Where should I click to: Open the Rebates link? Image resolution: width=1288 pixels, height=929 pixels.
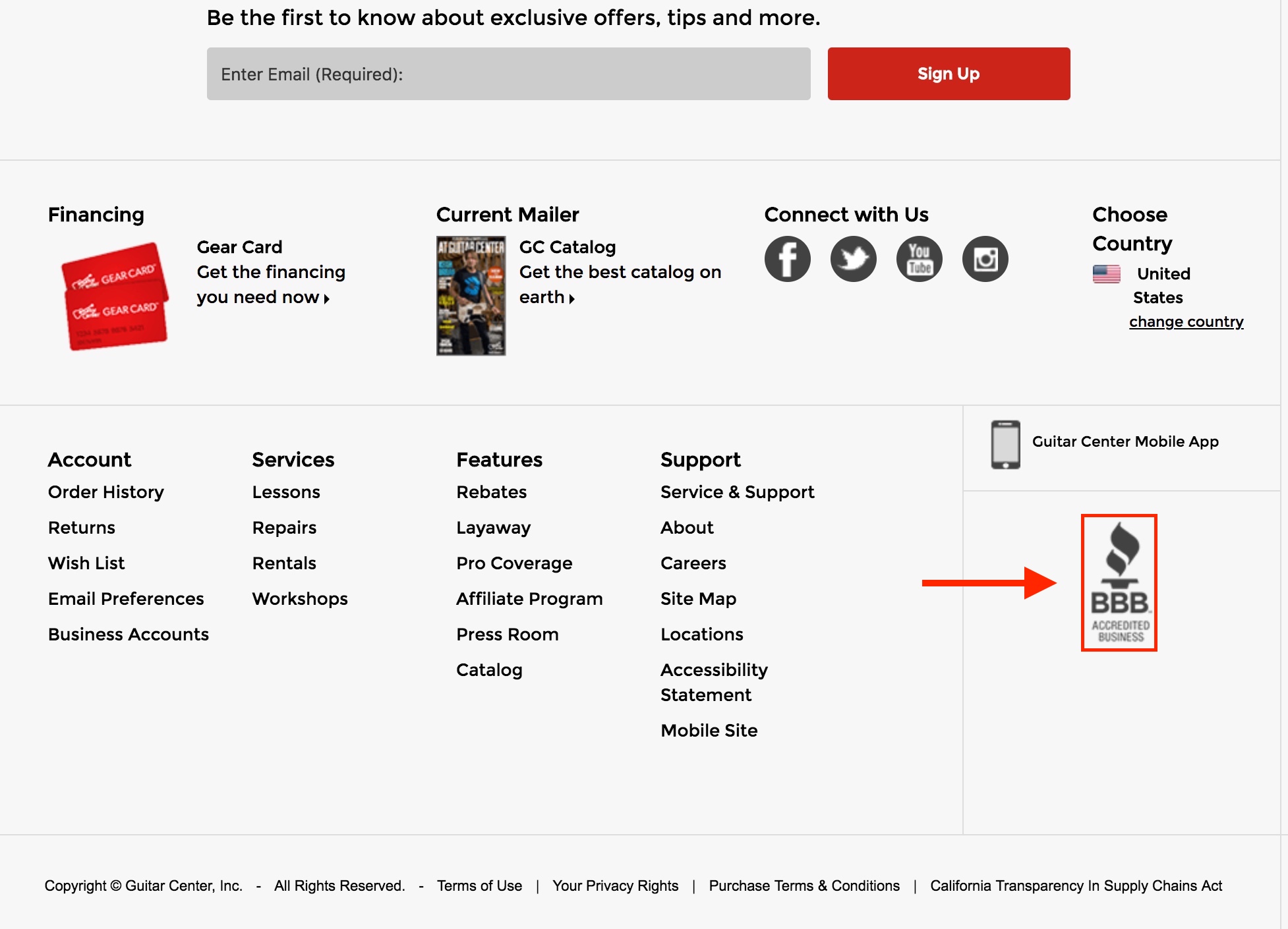491,492
